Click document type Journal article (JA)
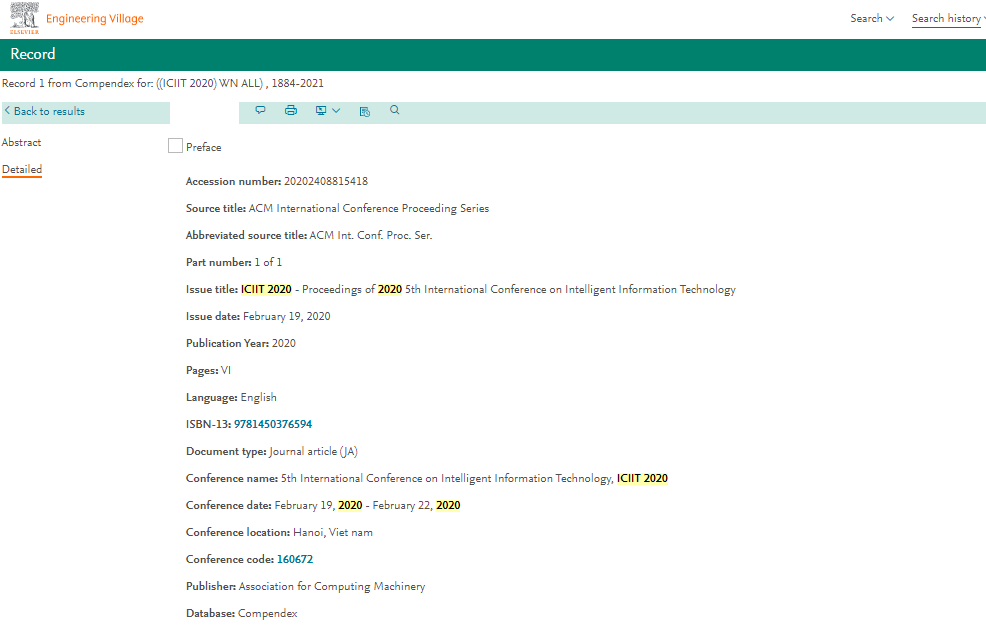986x630 pixels. [313, 451]
